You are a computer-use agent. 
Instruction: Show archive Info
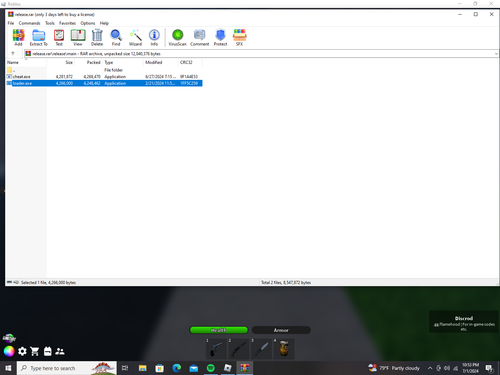pyautogui.click(x=154, y=37)
